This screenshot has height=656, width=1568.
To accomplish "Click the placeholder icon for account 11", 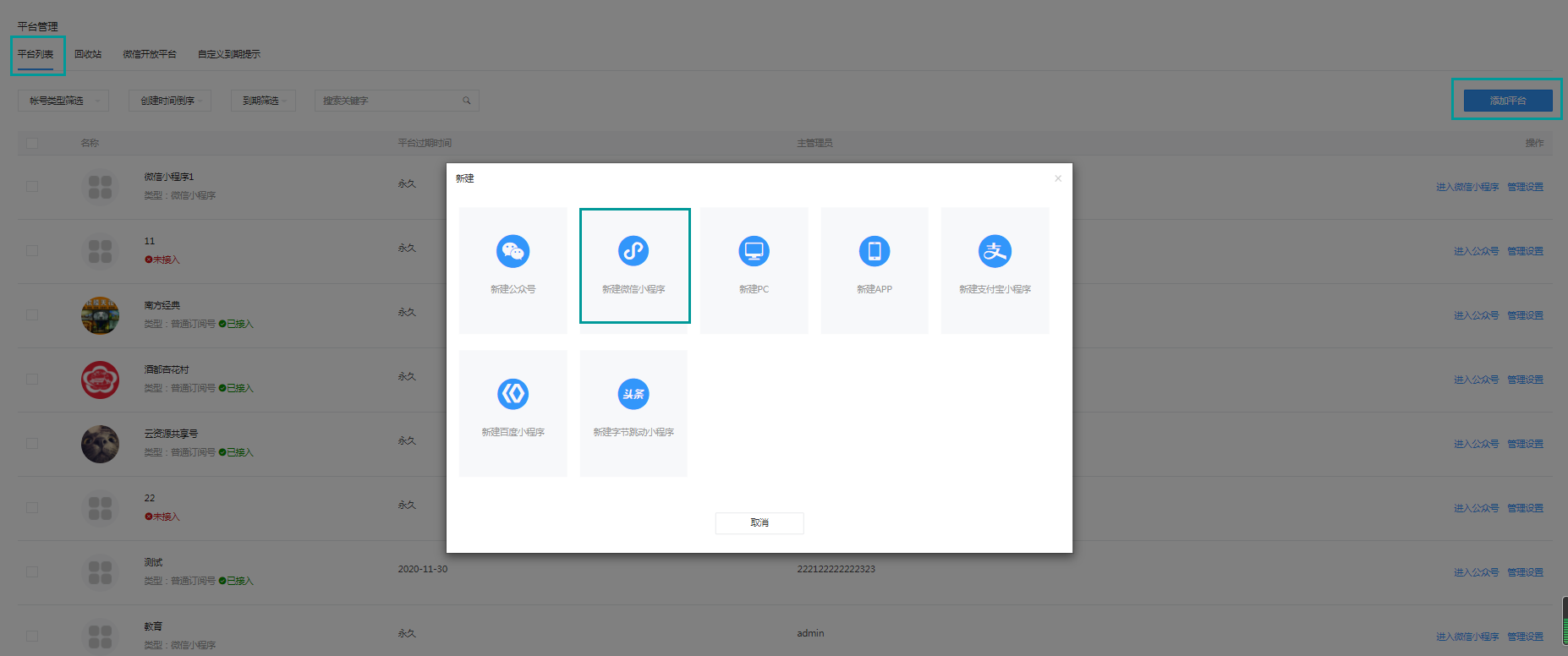I will (100, 251).
